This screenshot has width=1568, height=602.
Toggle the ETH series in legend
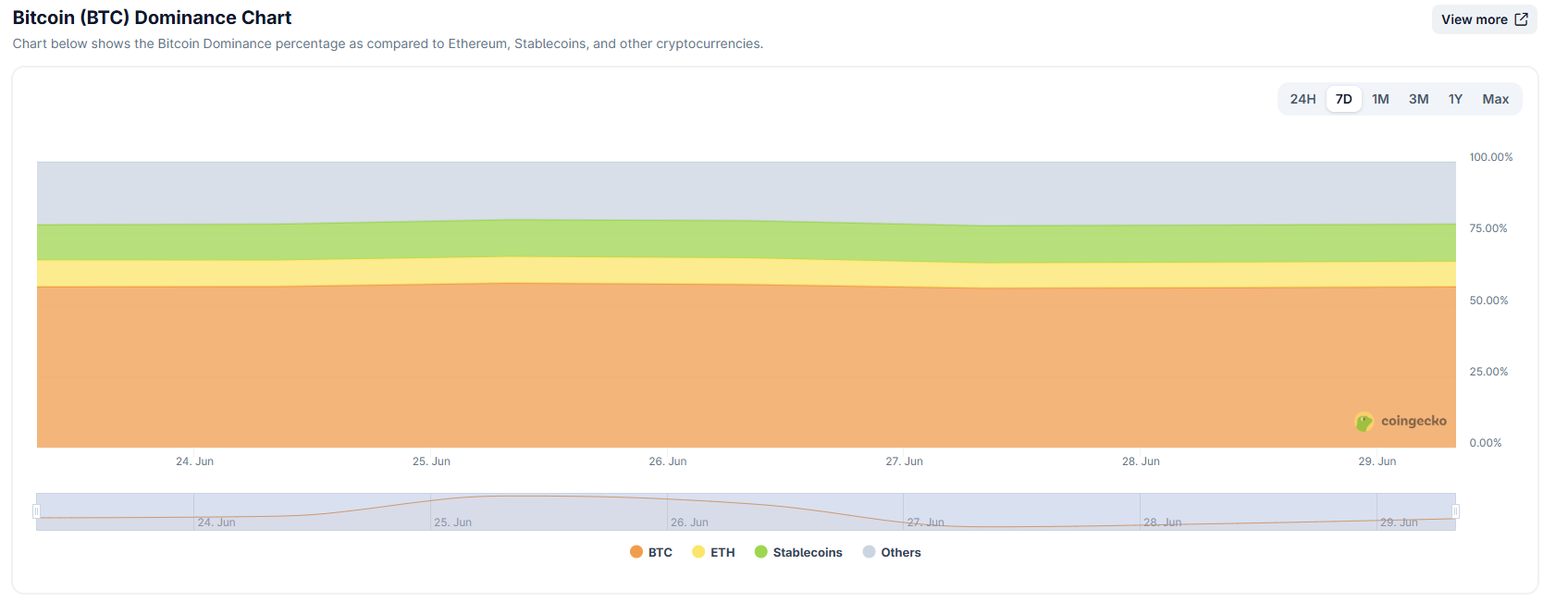click(713, 552)
